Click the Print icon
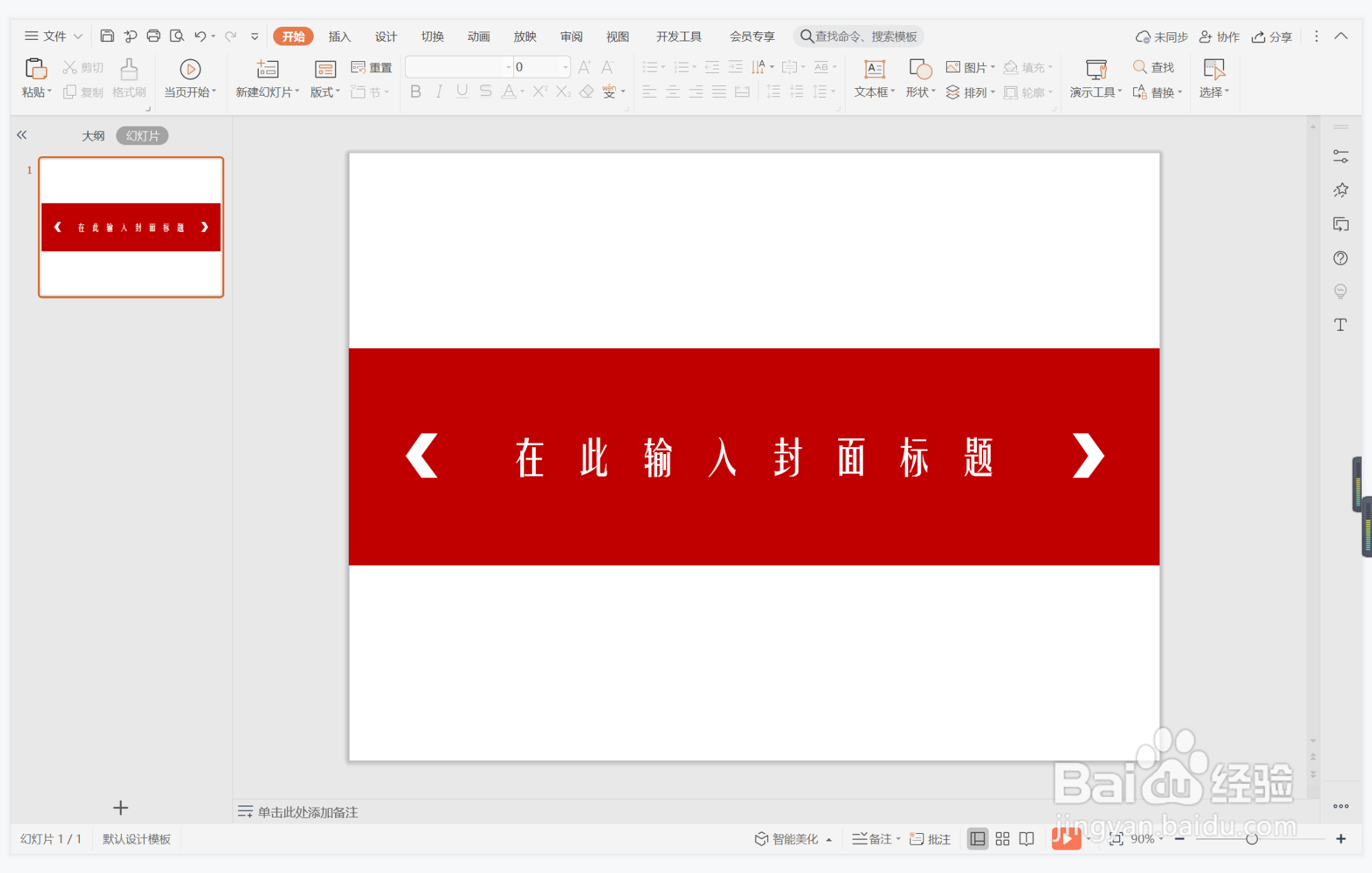1372x873 pixels. coord(153,36)
